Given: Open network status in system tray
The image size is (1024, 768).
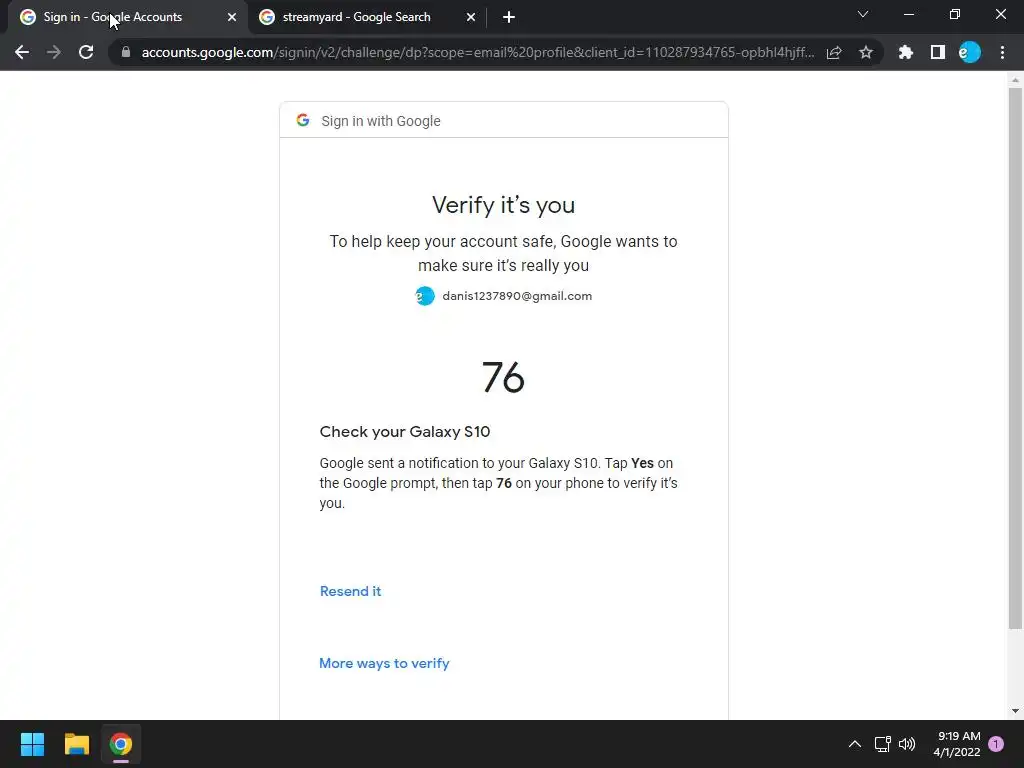Looking at the screenshot, I should coord(882,744).
